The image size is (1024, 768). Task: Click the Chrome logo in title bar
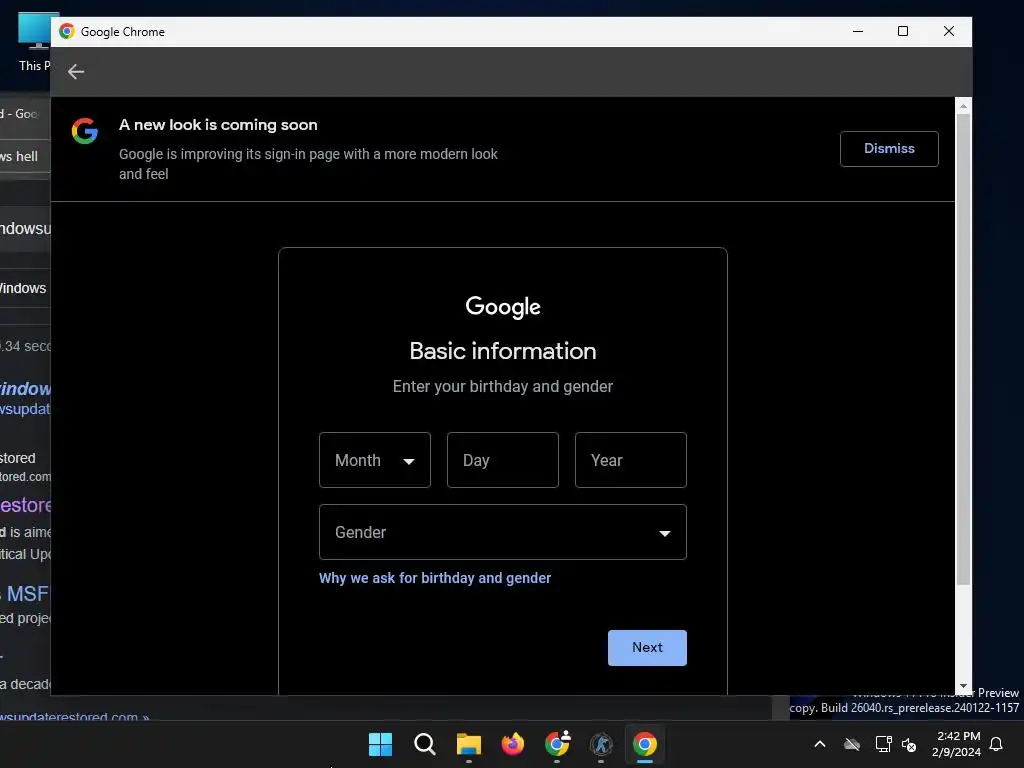(67, 31)
